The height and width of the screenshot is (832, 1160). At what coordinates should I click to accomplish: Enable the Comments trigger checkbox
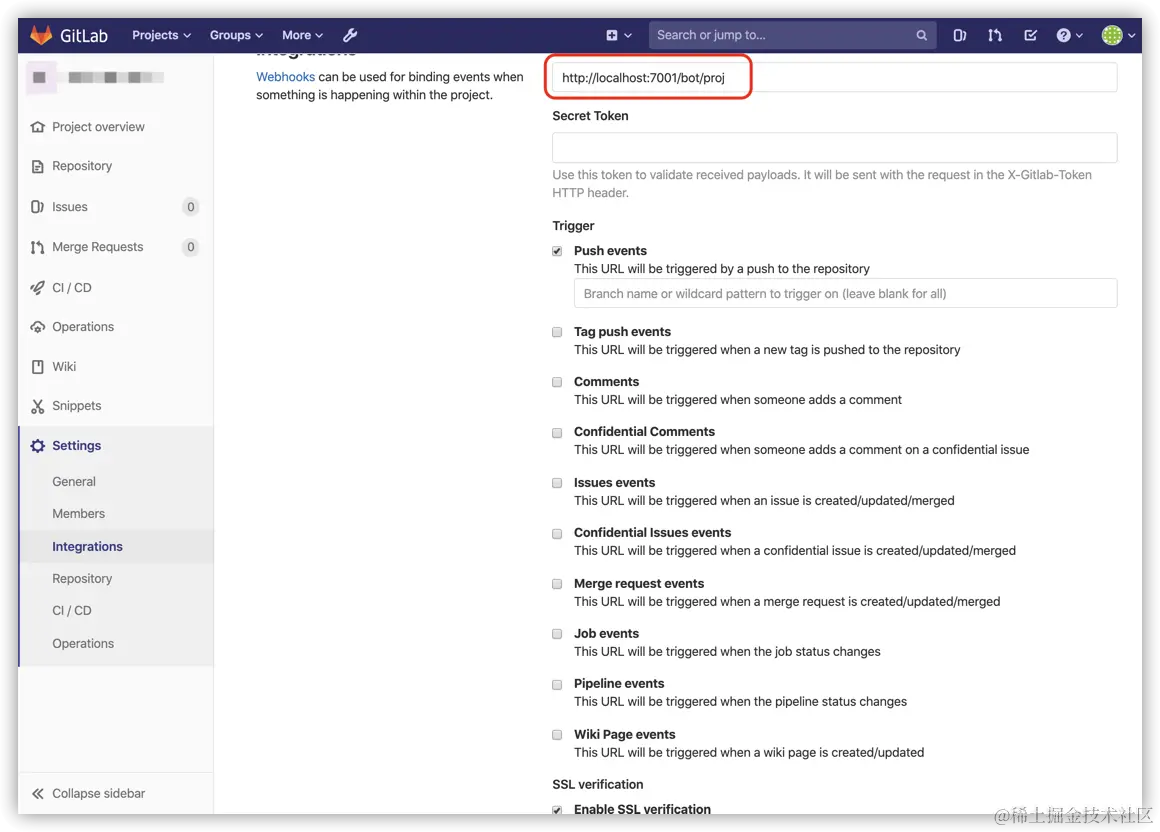click(x=557, y=382)
